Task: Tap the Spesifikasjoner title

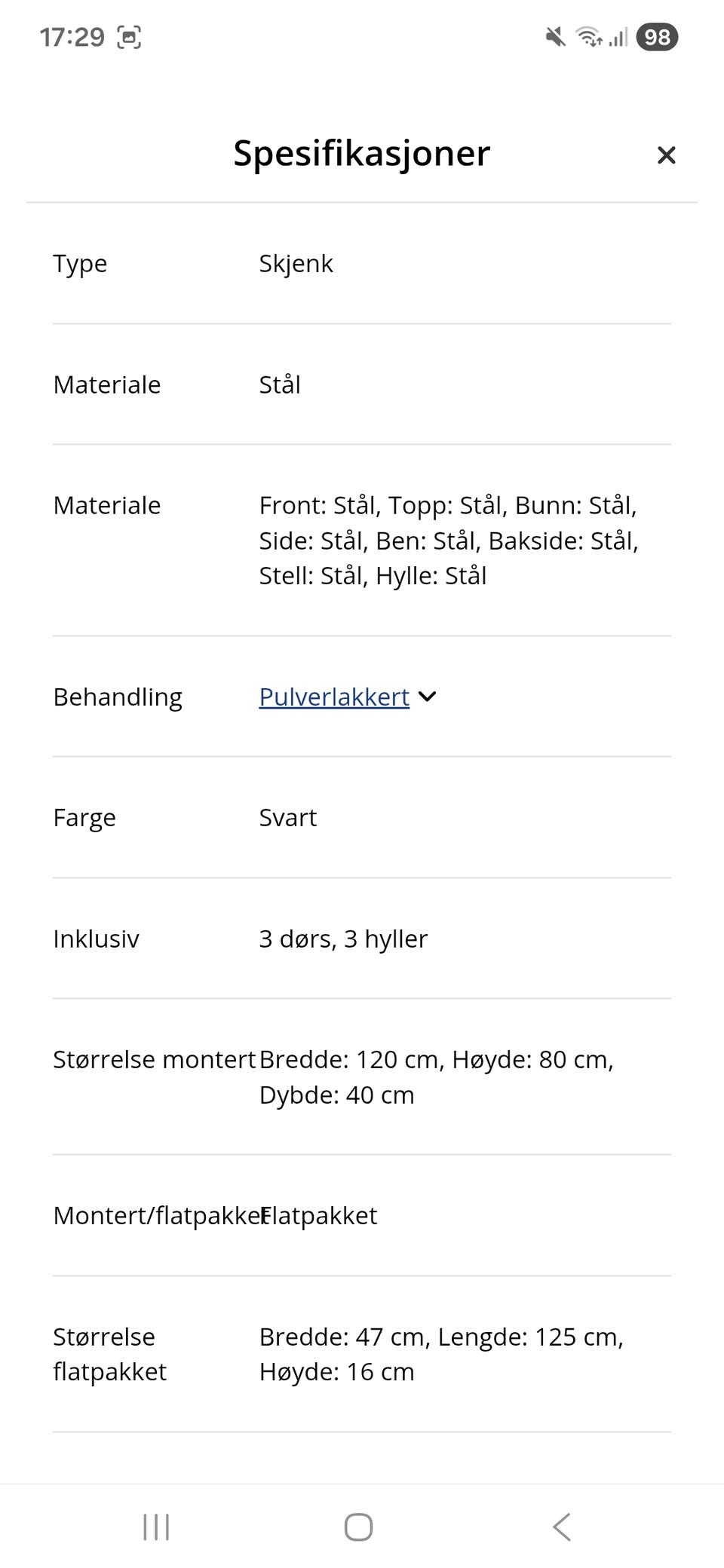Action: point(361,153)
